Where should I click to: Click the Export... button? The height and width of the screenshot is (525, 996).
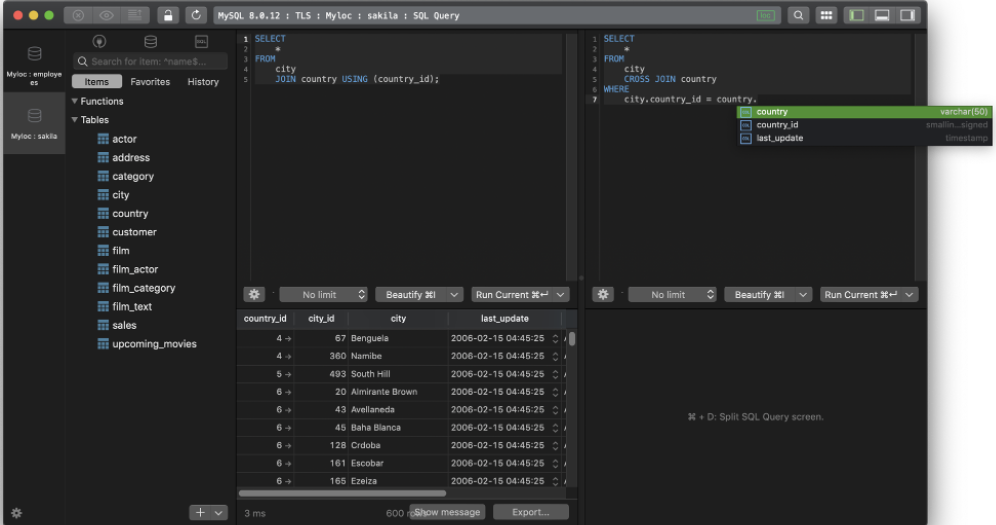point(530,512)
